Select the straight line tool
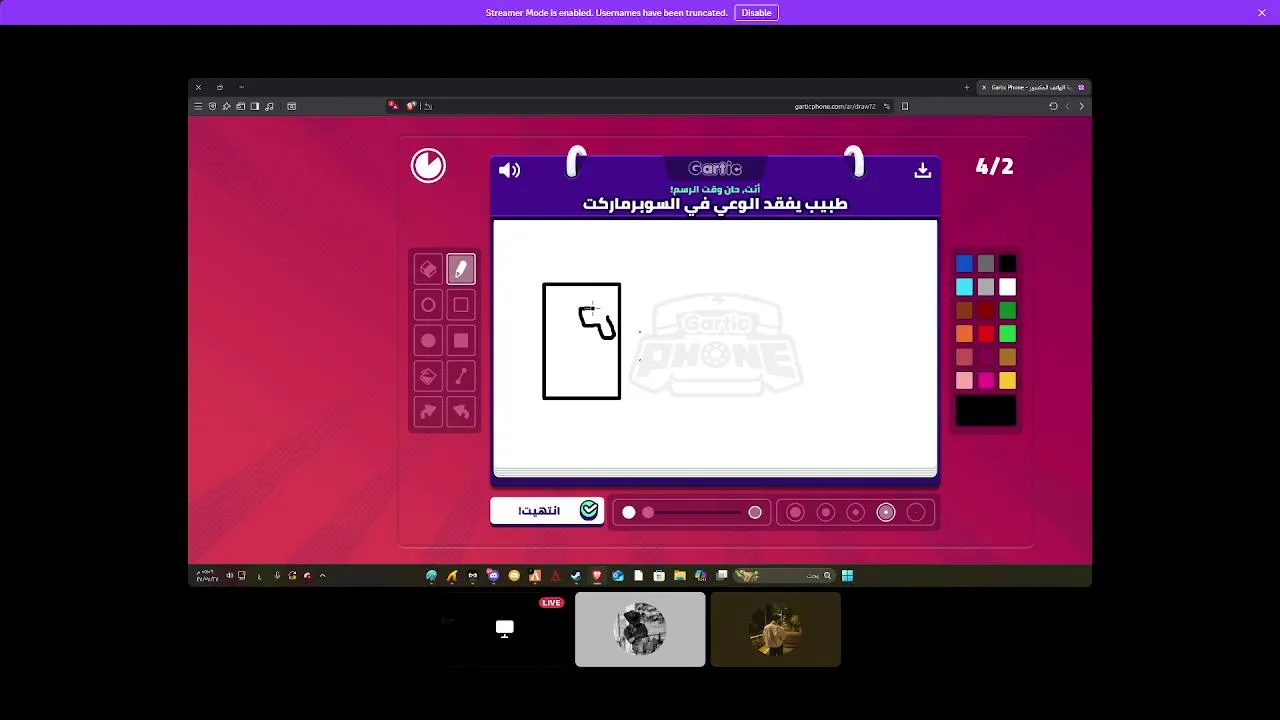 pyautogui.click(x=461, y=377)
